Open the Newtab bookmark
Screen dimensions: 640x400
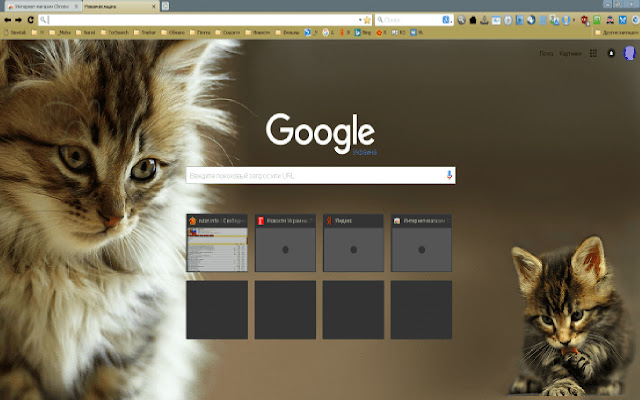coord(15,32)
